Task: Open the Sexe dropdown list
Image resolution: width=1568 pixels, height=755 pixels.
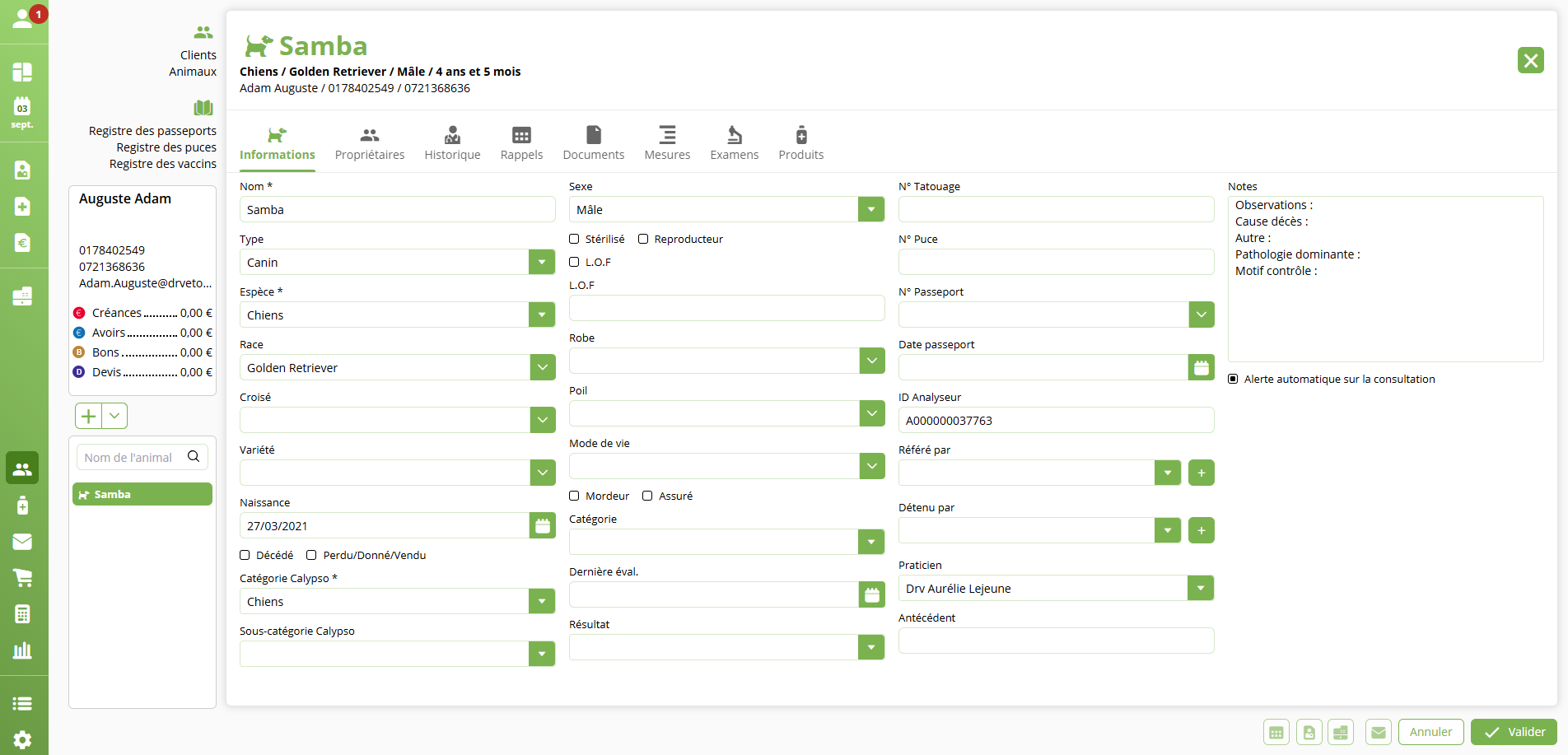Action: click(x=870, y=209)
